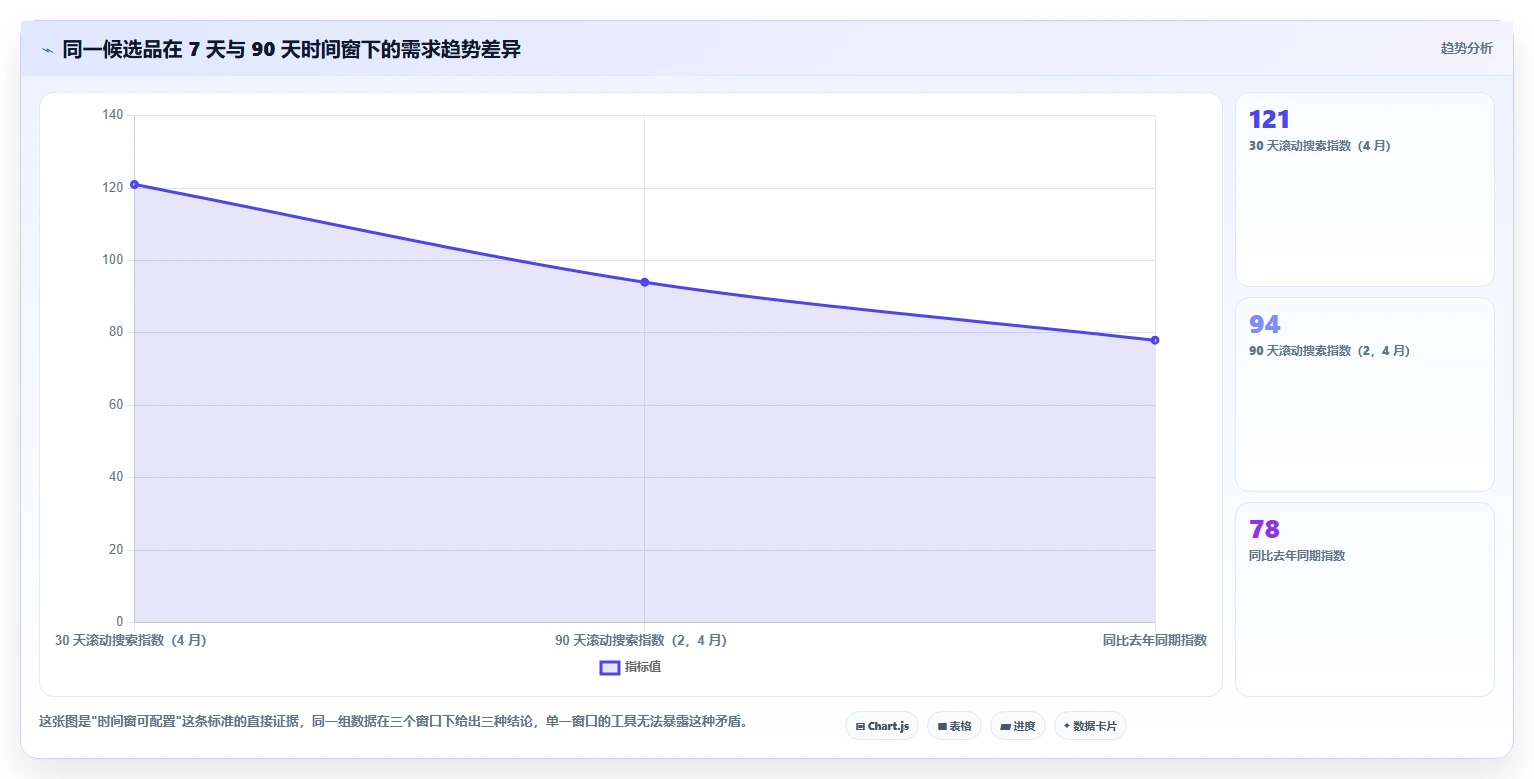Click y-axis tick label 100
This screenshot has width=1534, height=779.
(113, 260)
